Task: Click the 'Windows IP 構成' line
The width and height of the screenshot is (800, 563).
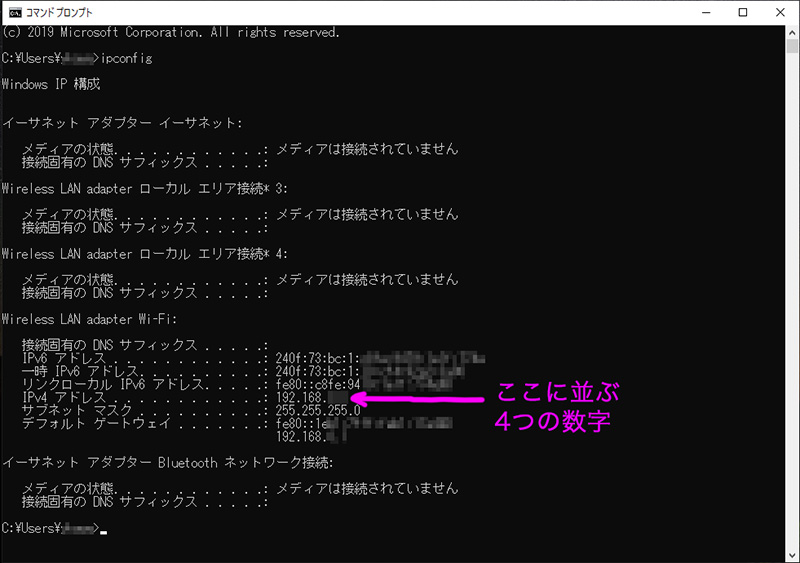Action: point(51,84)
